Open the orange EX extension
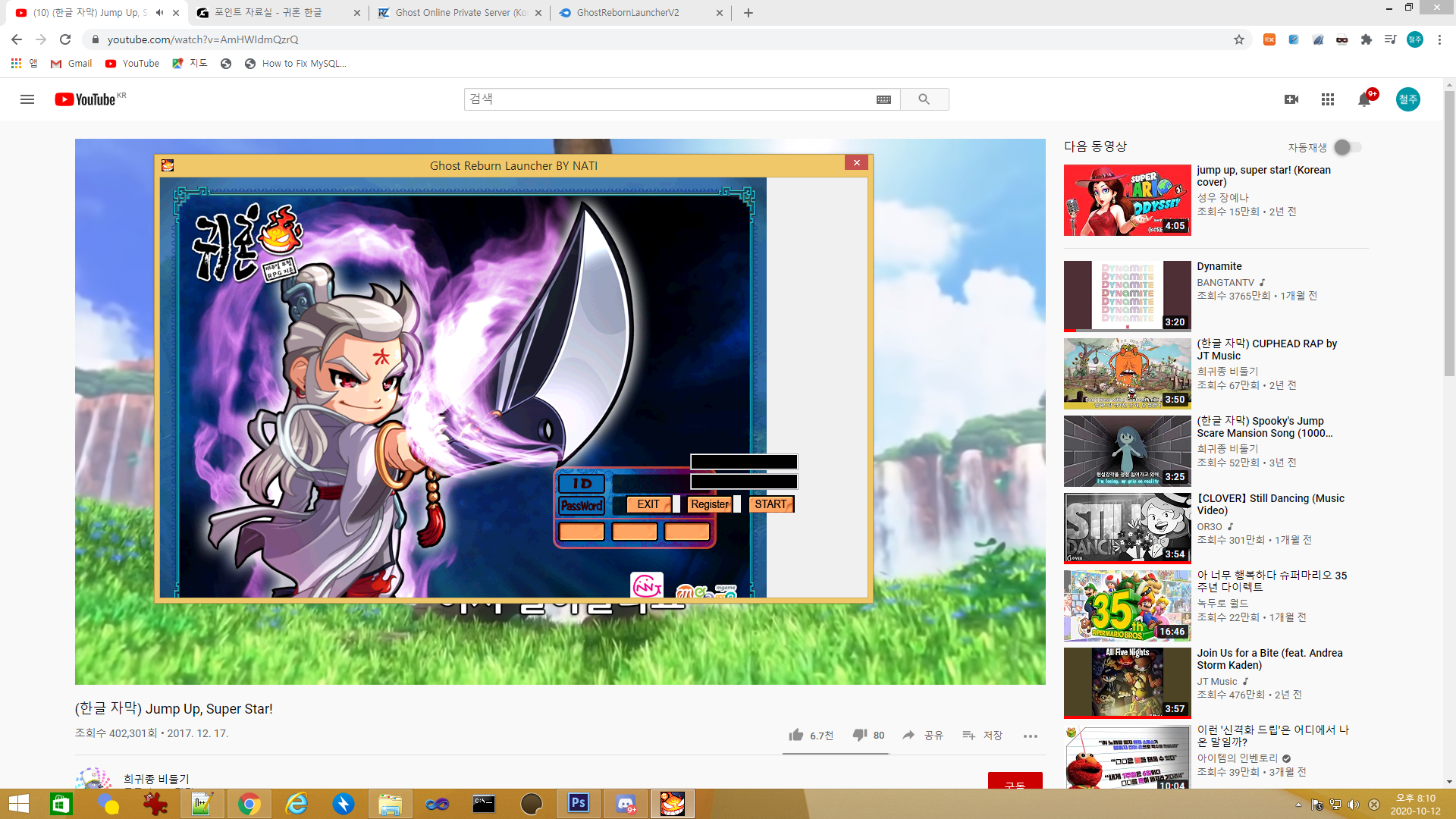This screenshot has height=819, width=1456. [1269, 39]
